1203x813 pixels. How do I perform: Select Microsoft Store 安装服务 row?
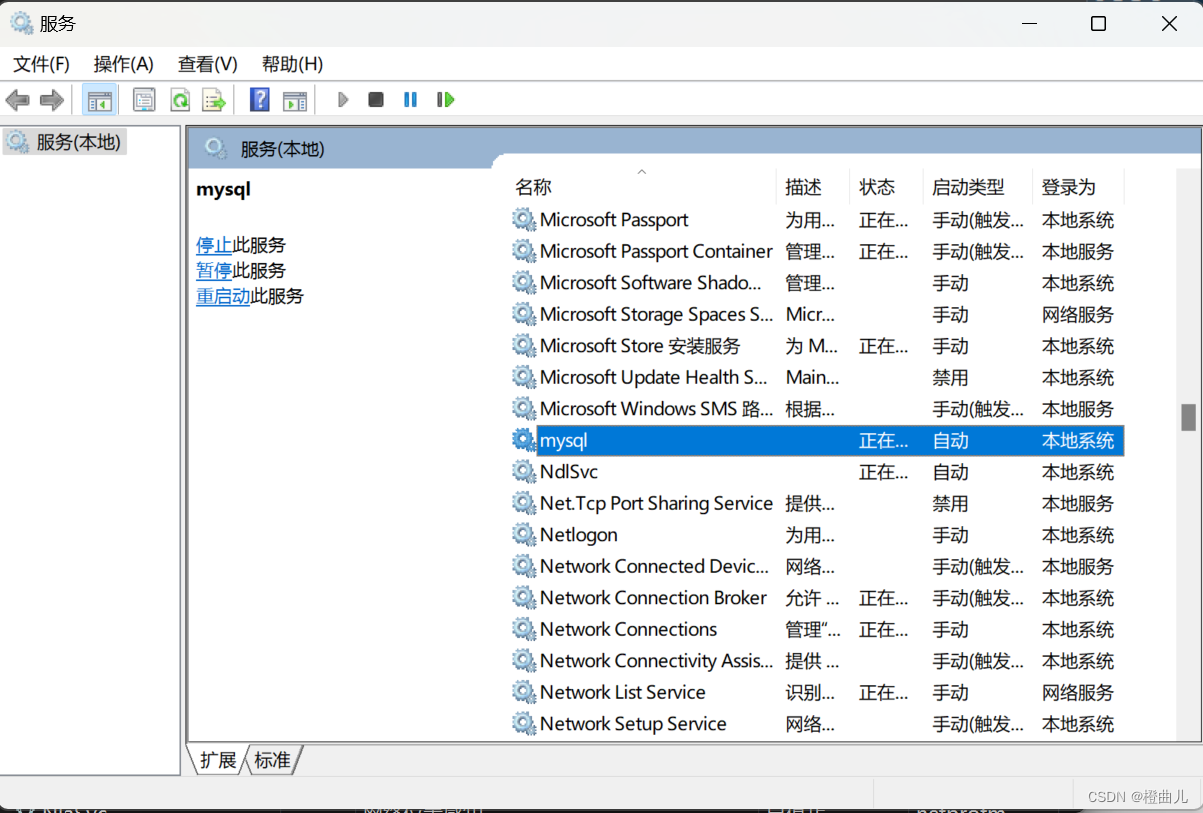816,346
